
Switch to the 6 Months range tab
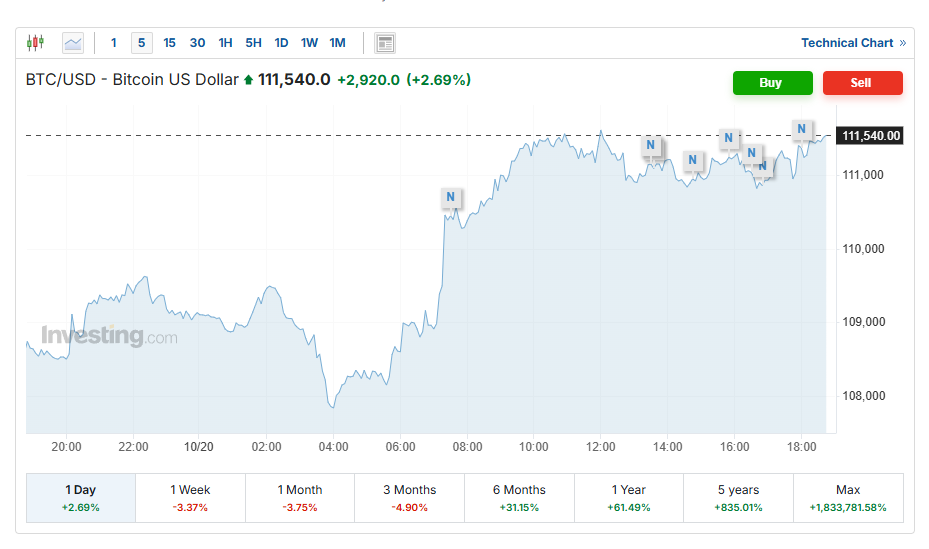519,498
